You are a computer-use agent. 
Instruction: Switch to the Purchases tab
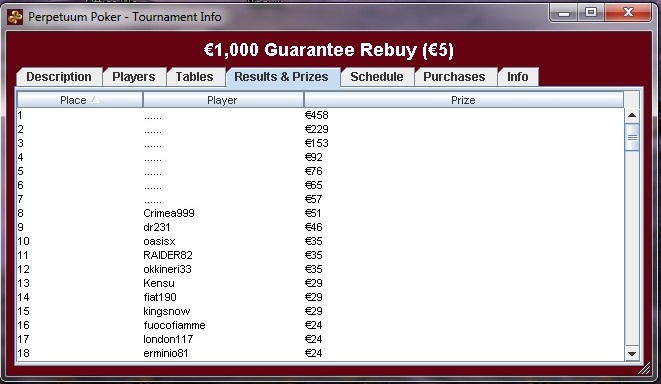pos(454,77)
